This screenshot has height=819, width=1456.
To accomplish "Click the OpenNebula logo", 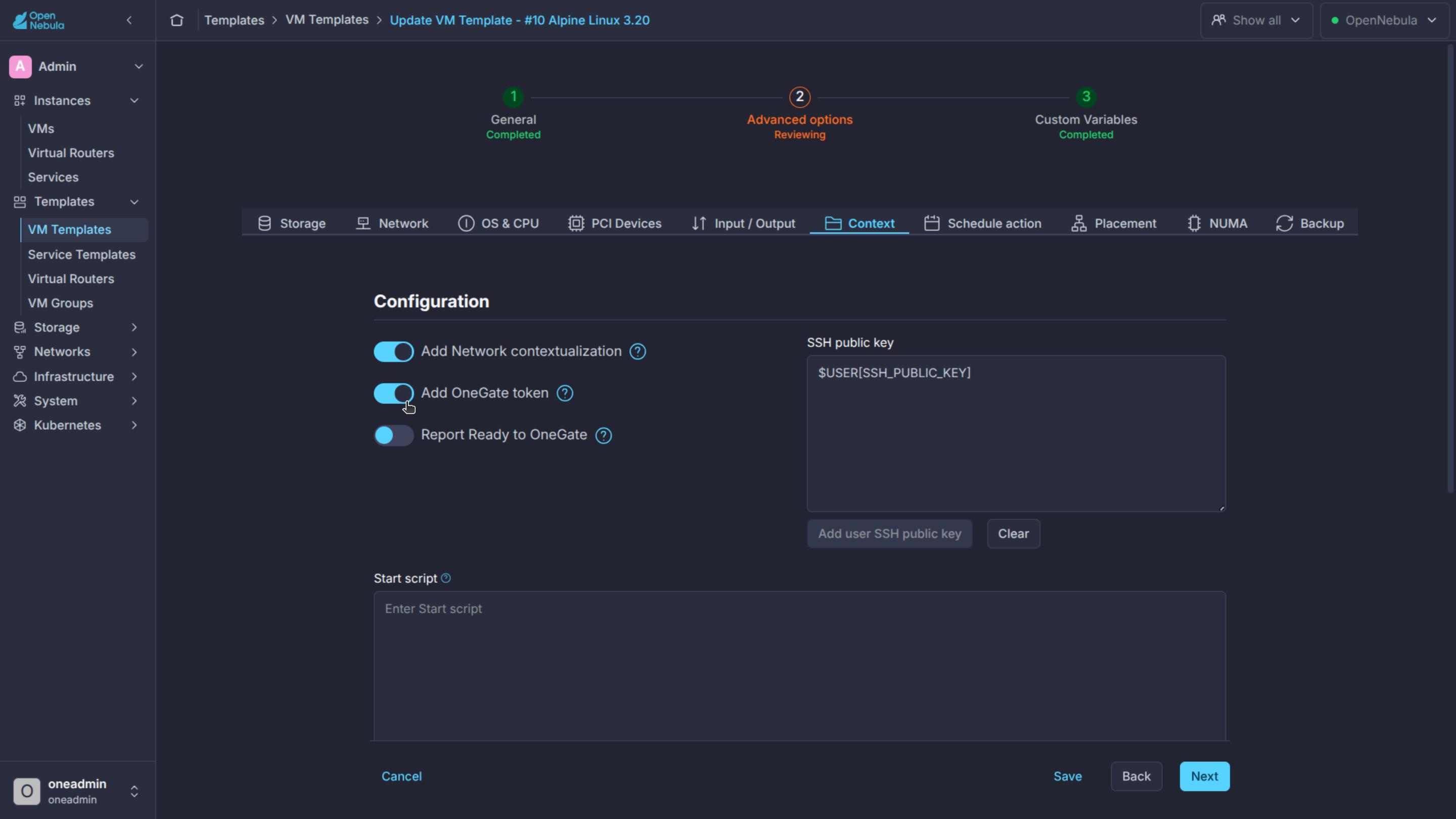I will click(x=38, y=20).
